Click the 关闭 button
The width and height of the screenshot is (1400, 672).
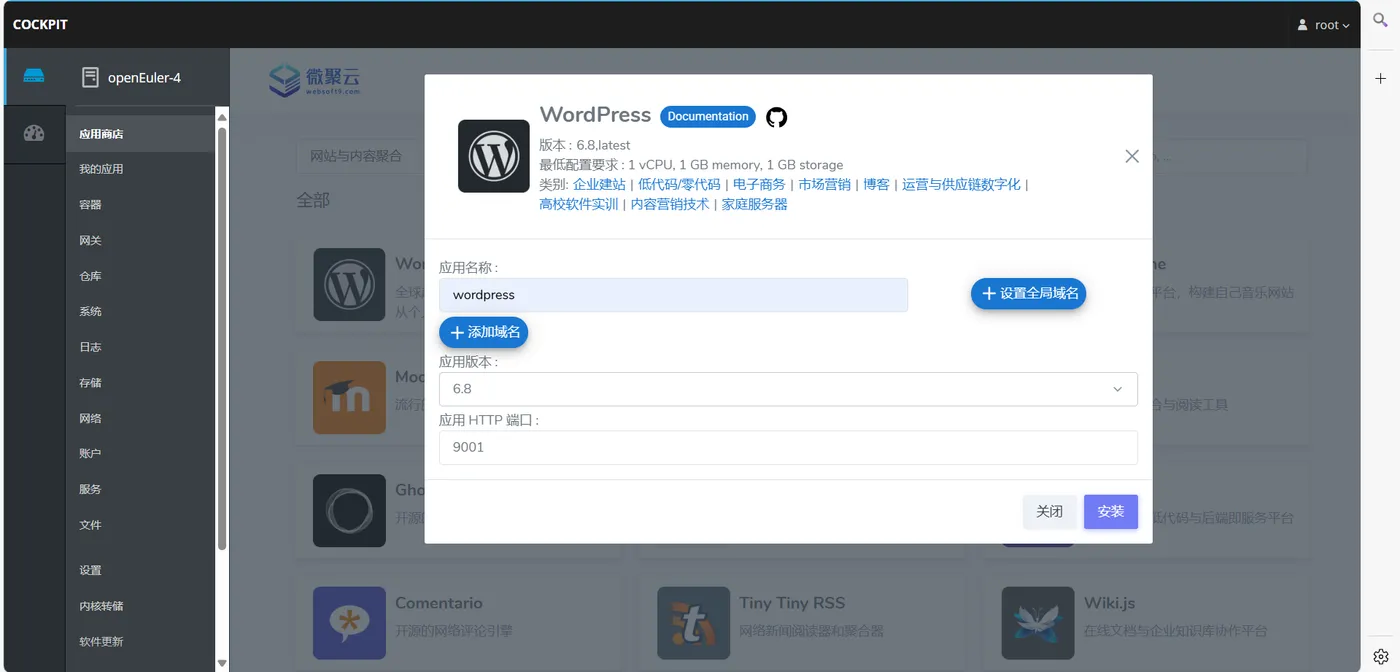tap(1050, 511)
